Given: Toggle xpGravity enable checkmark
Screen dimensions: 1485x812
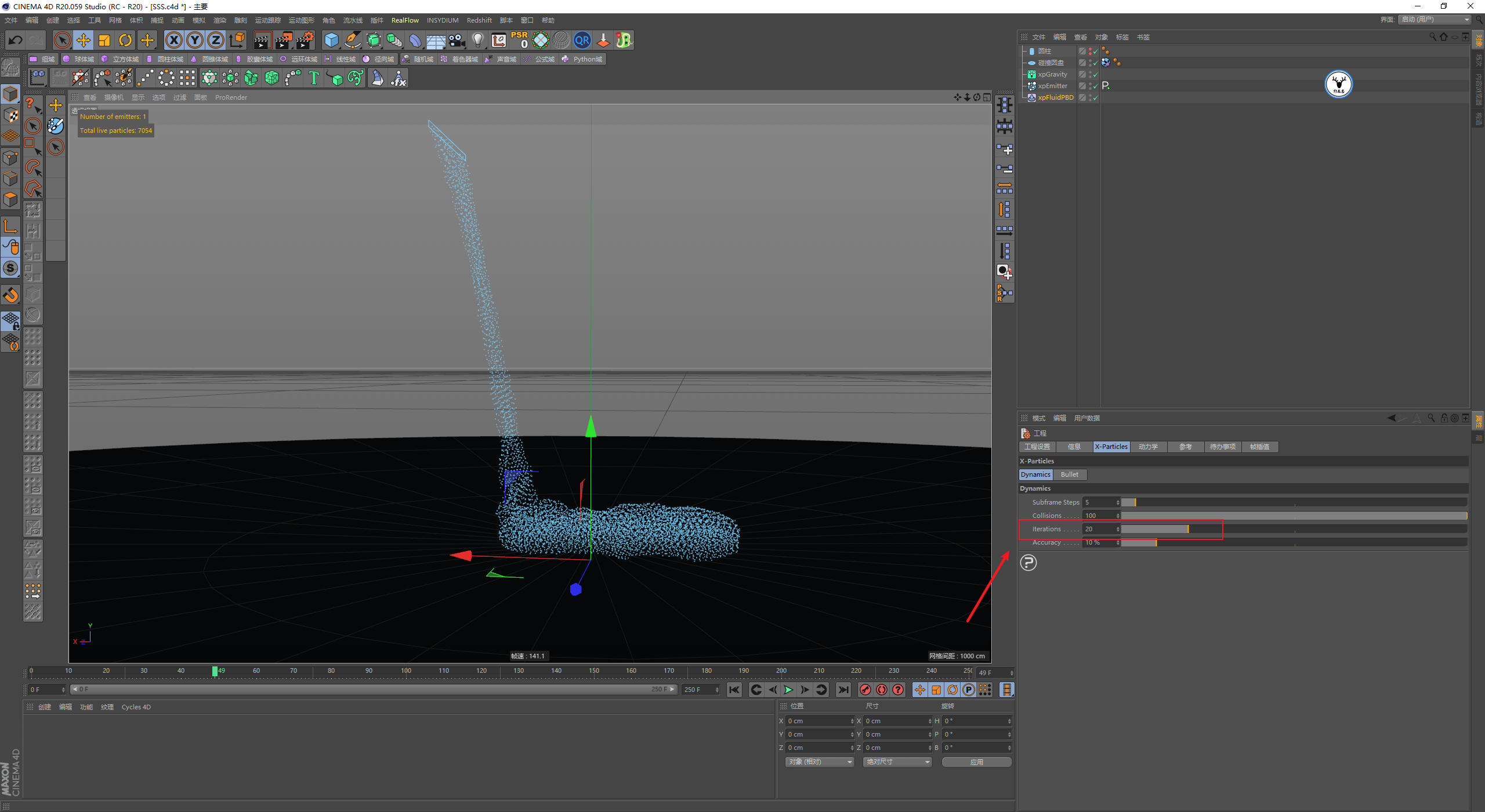Looking at the screenshot, I should [1095, 74].
